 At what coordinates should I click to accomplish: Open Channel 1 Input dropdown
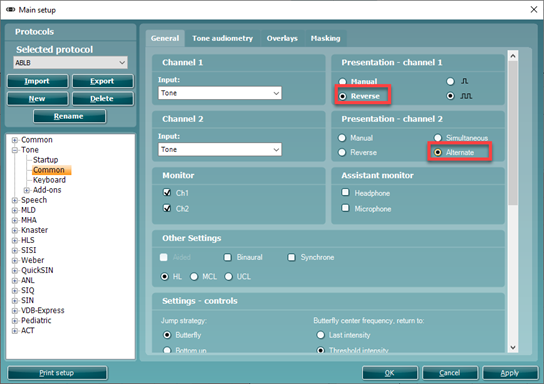pyautogui.click(x=220, y=93)
